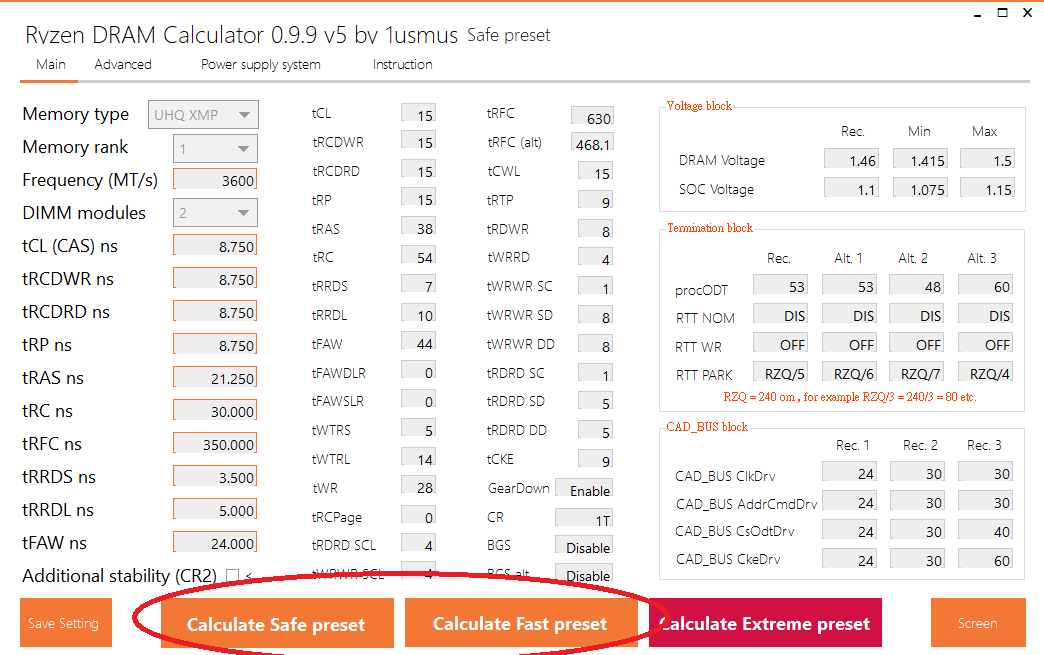
Task: Select DRAM Voltage Min value 1.415
Action: tap(920, 160)
